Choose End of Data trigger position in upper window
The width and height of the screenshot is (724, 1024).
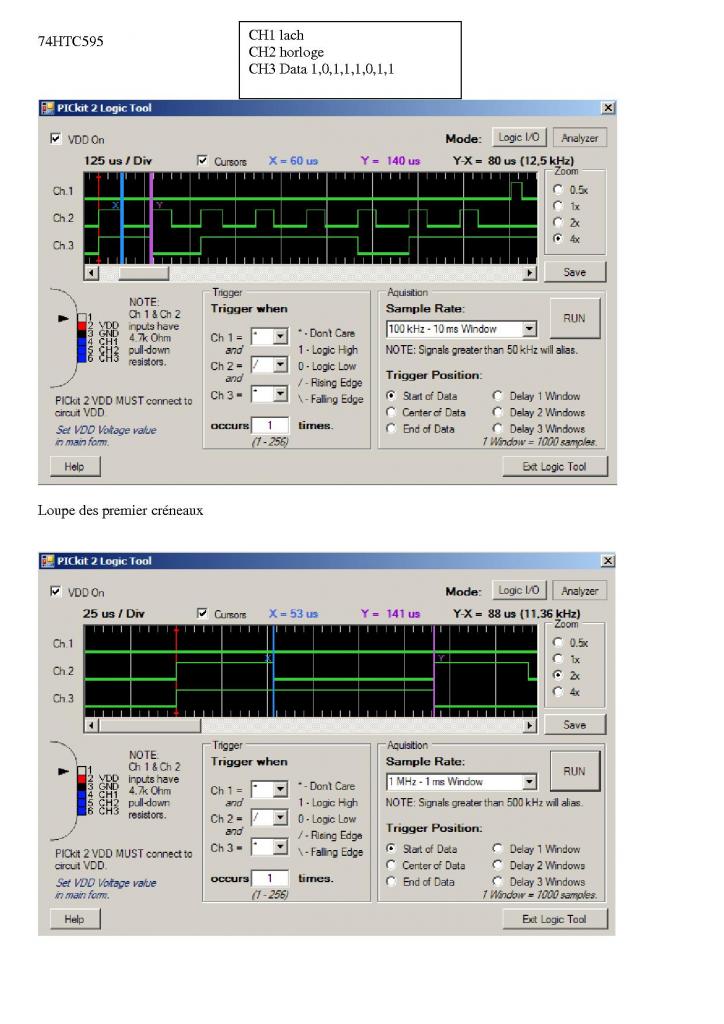[391, 428]
